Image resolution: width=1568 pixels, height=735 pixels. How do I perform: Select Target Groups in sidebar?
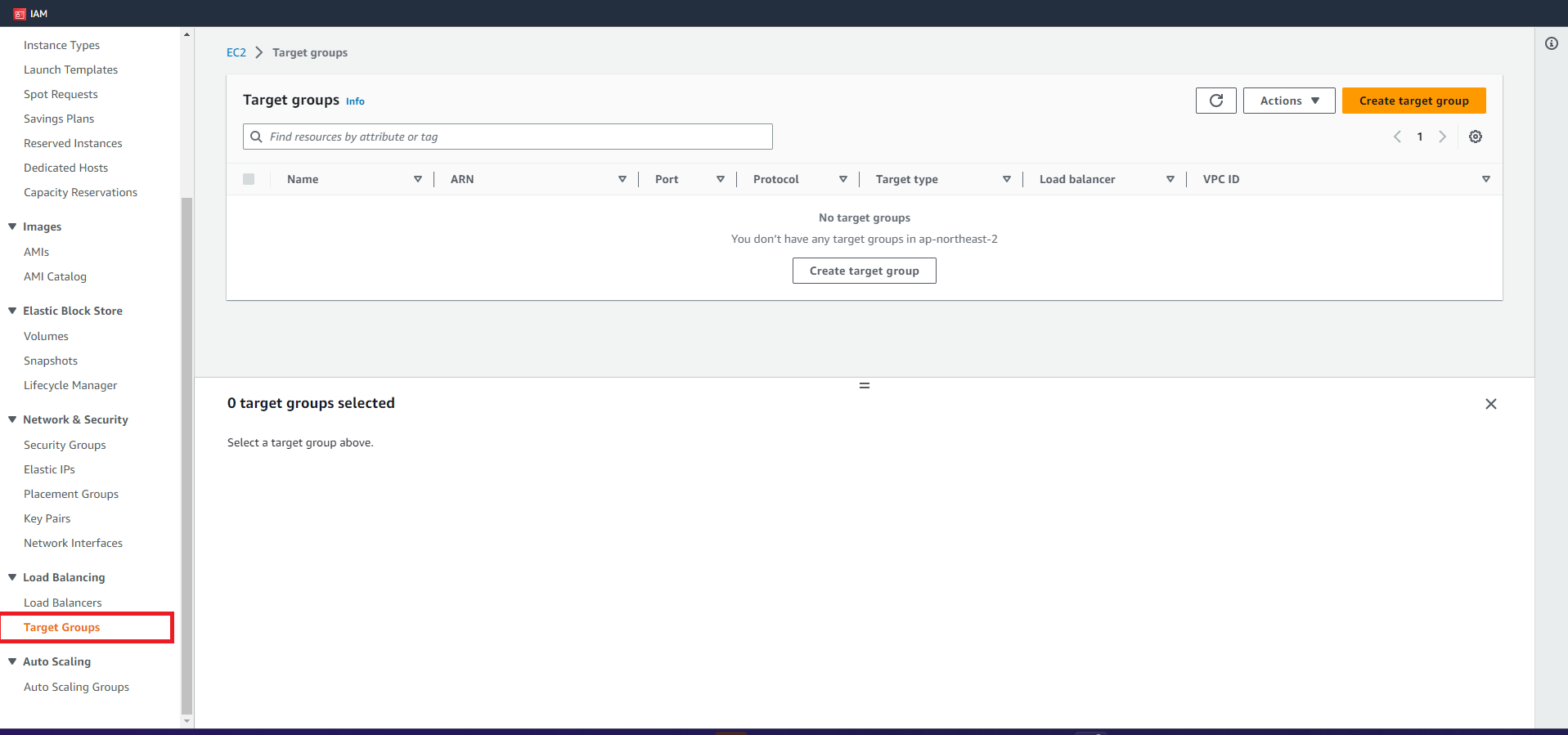point(61,627)
